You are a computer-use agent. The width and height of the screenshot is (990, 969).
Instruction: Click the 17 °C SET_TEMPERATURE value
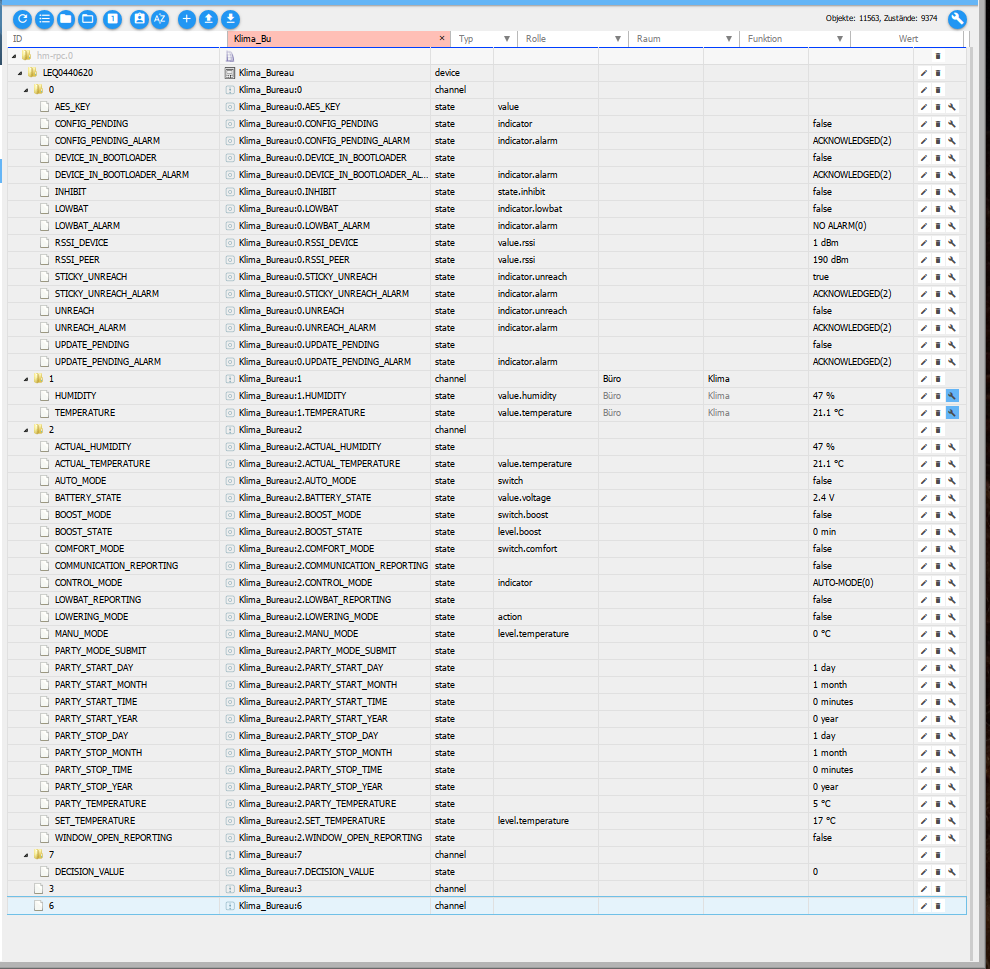824,821
